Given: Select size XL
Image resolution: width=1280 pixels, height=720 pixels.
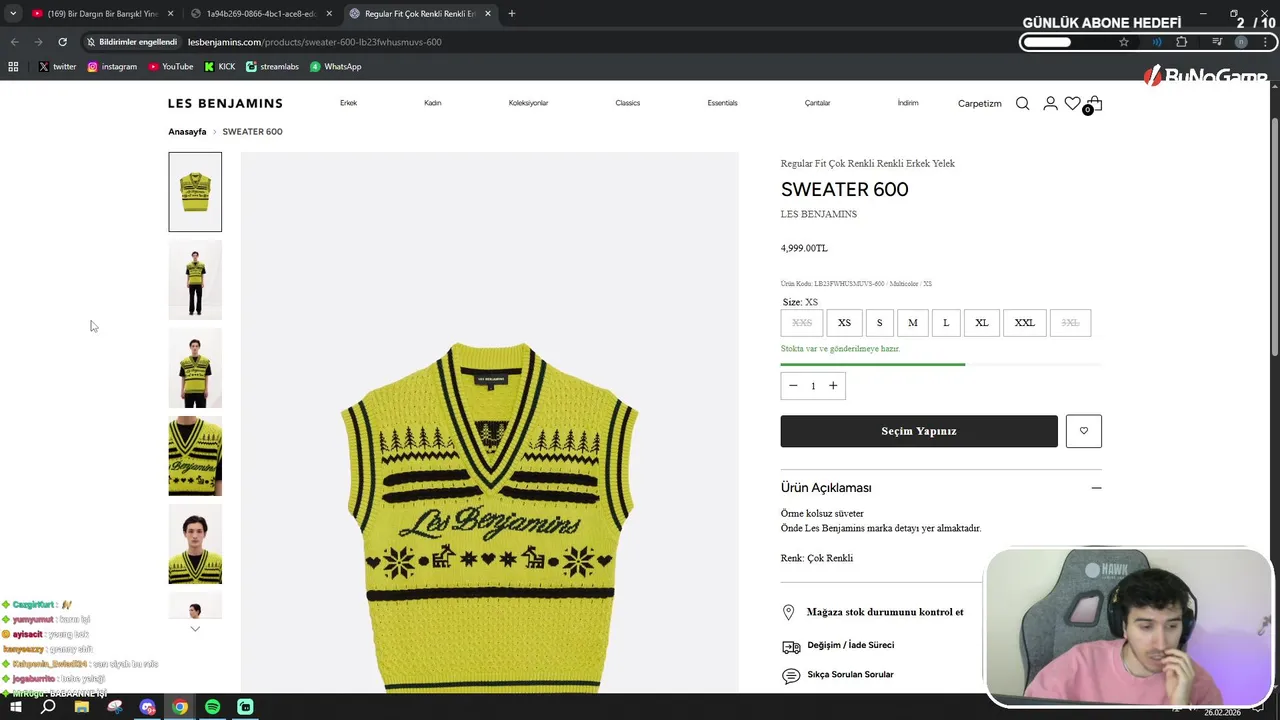Looking at the screenshot, I should [982, 323].
